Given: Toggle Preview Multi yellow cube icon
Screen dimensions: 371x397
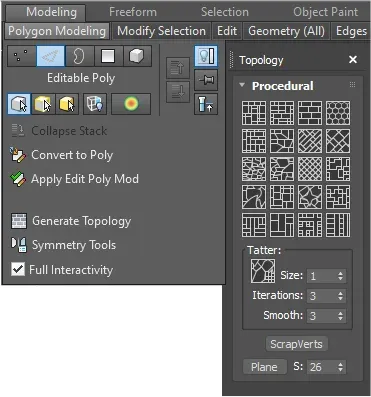Looking at the screenshot, I should click(67, 104).
